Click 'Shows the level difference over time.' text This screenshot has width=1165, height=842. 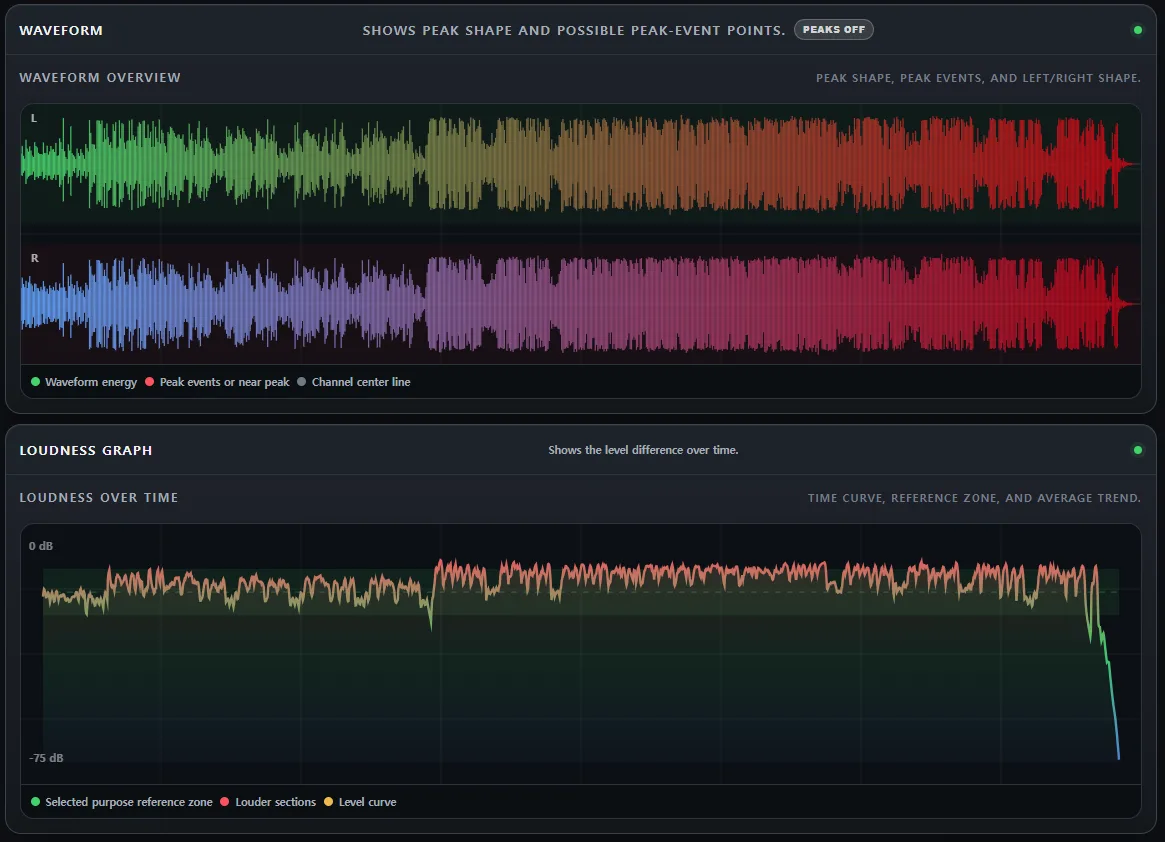643,450
